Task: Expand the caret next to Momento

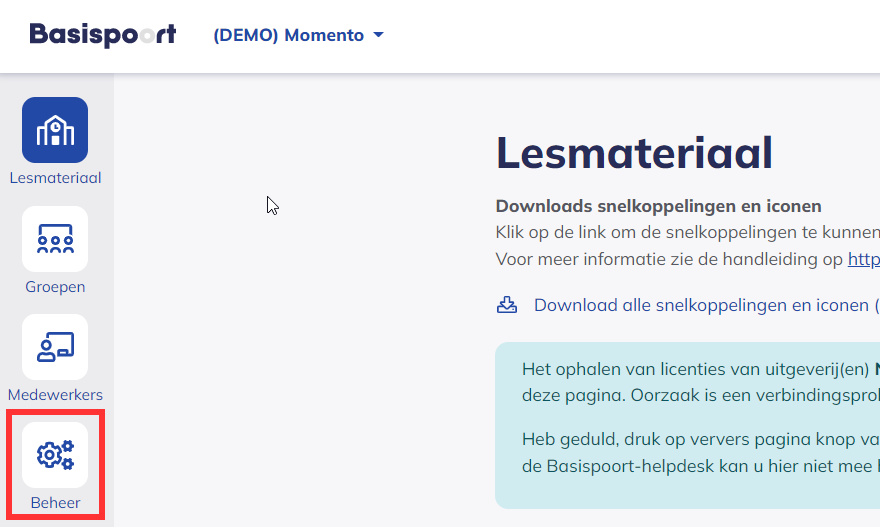Action: pyautogui.click(x=378, y=35)
